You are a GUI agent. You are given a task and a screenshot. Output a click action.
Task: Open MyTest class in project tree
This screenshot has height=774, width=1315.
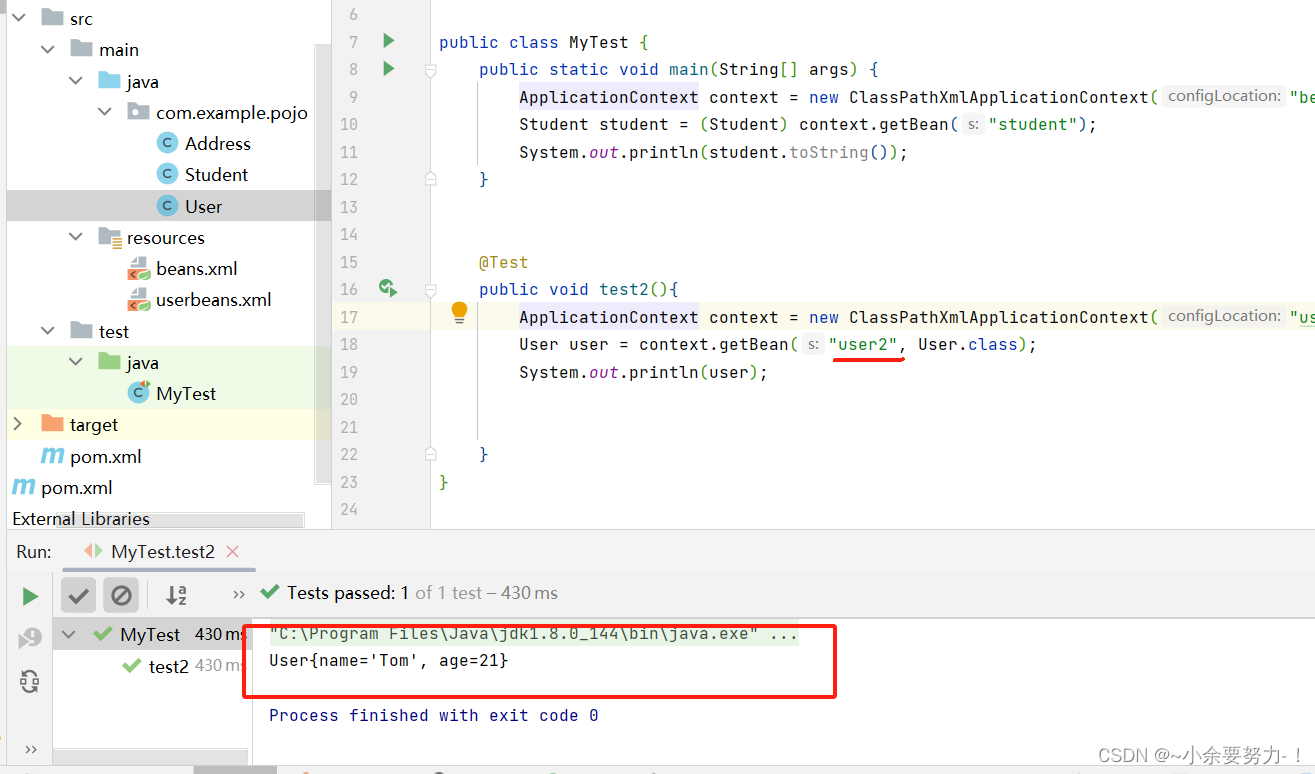tap(186, 393)
